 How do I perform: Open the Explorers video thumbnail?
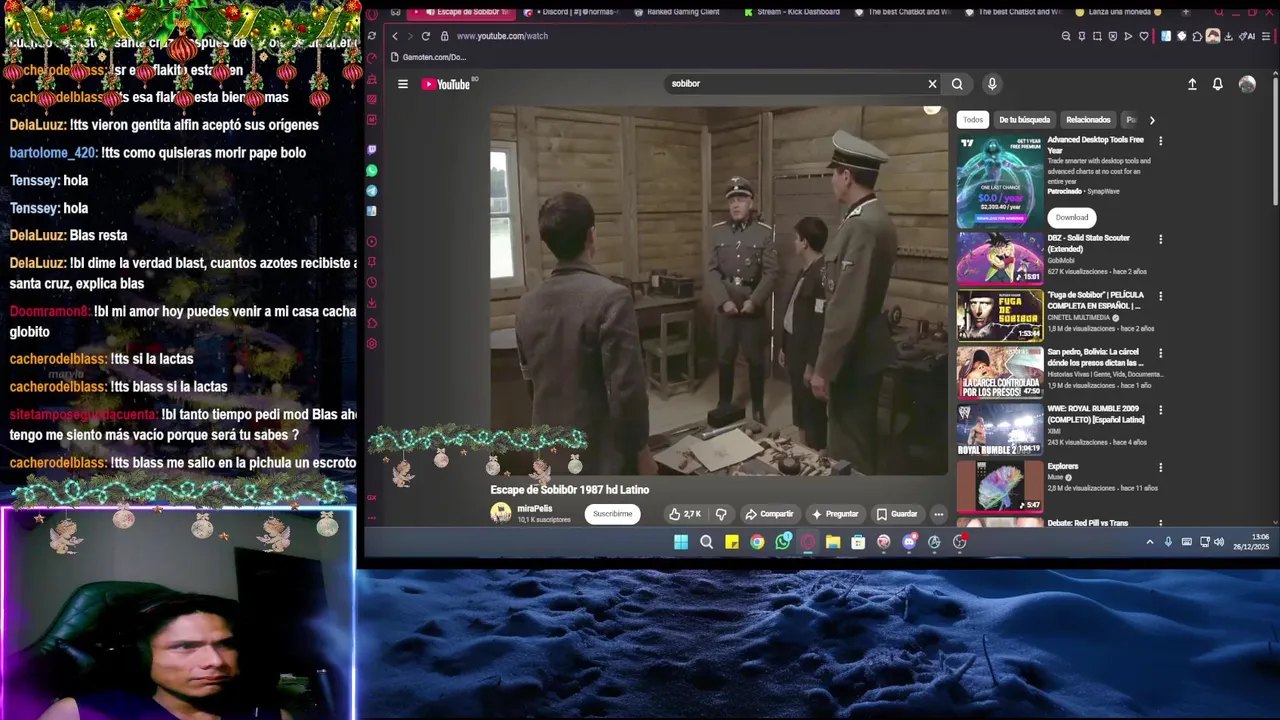coord(1000,487)
